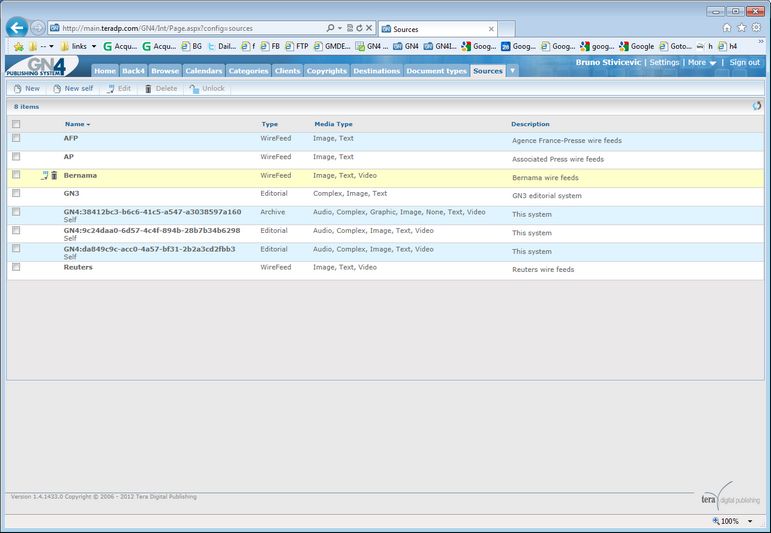This screenshot has height=533, width=771.
Task: Open the dropdown arrow next to address search
Action: click(x=340, y=28)
